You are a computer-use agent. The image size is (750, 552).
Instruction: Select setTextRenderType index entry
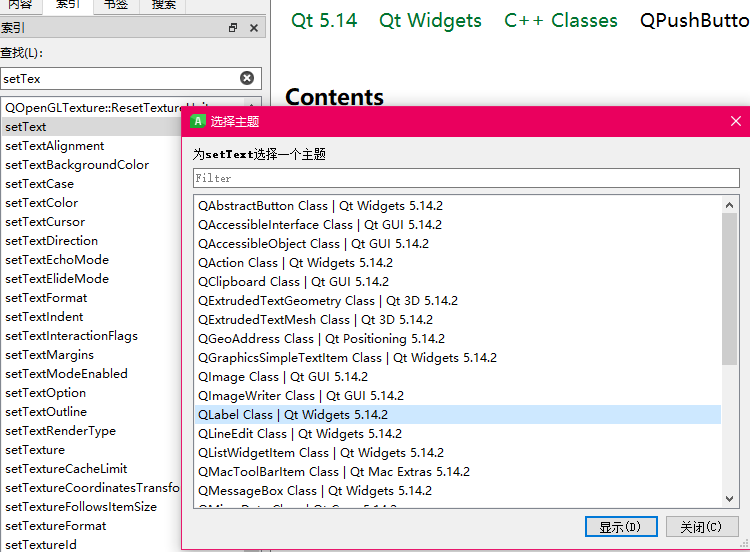(x=91, y=431)
